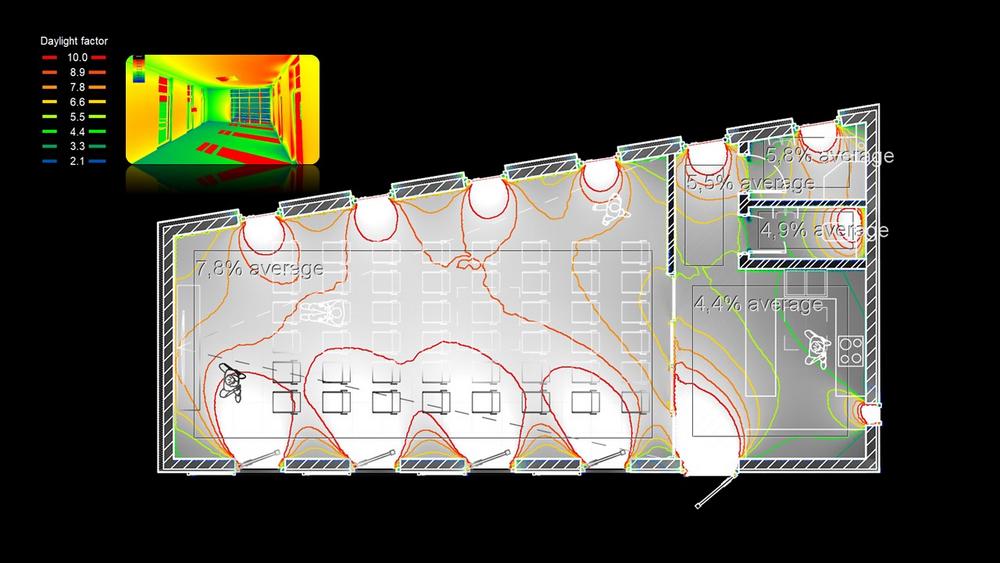Click the person figure in the kitchen
The height and width of the screenshot is (563, 1000).
pyautogui.click(x=819, y=350)
